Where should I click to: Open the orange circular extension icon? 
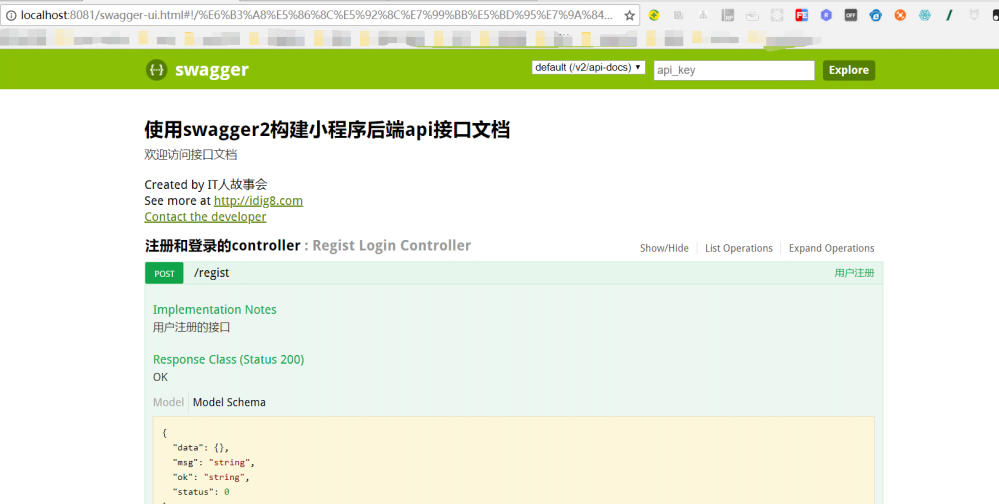[x=900, y=15]
